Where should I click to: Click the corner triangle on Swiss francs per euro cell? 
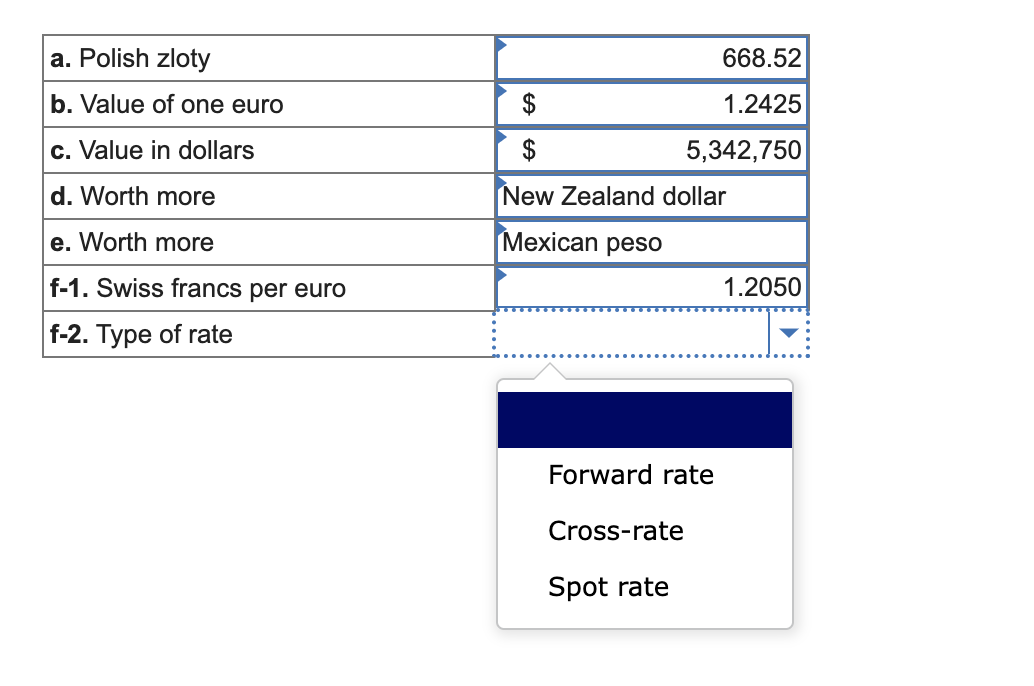[x=501, y=276]
